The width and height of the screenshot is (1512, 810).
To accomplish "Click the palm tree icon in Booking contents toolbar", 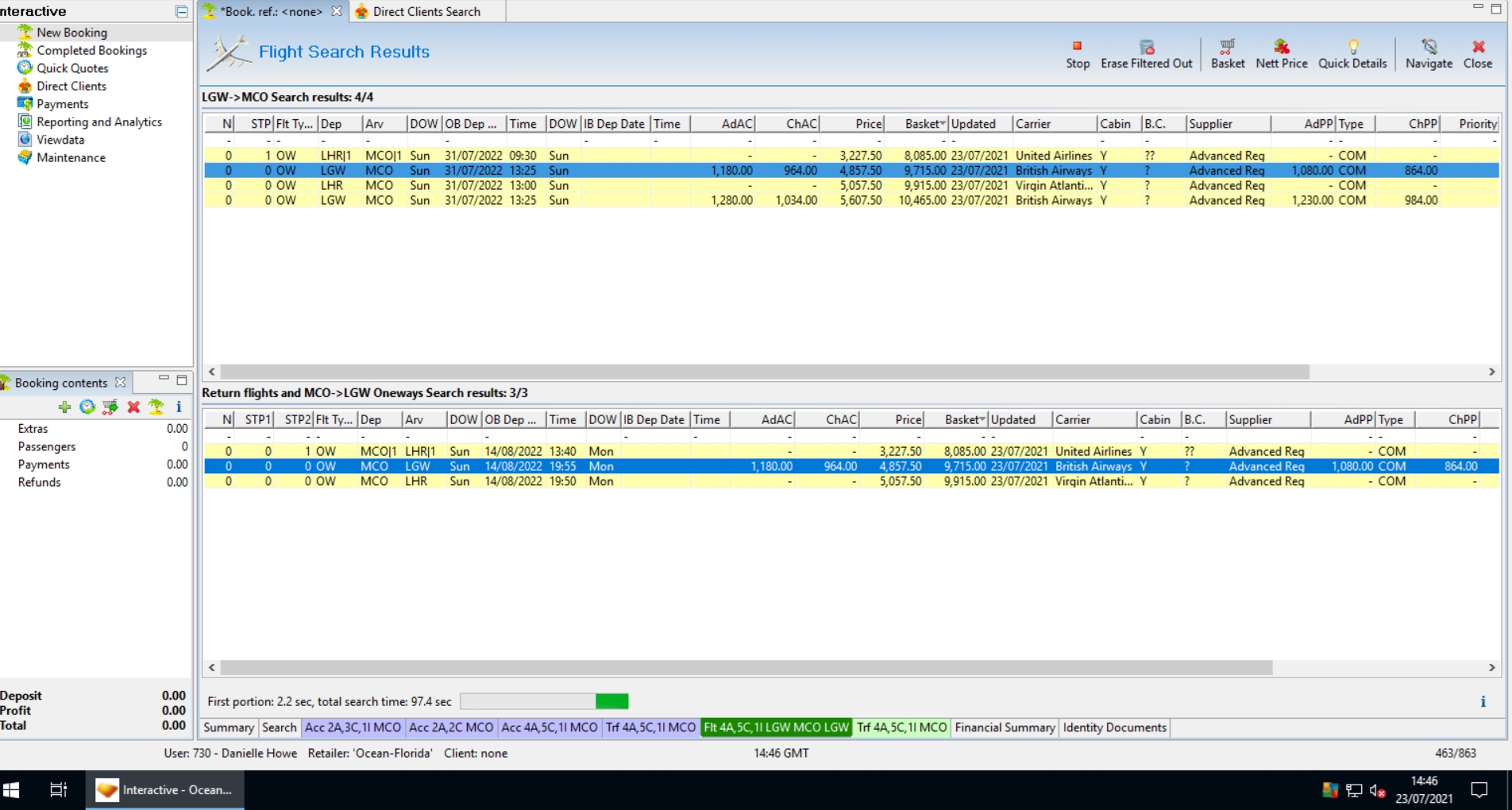I will [x=156, y=407].
